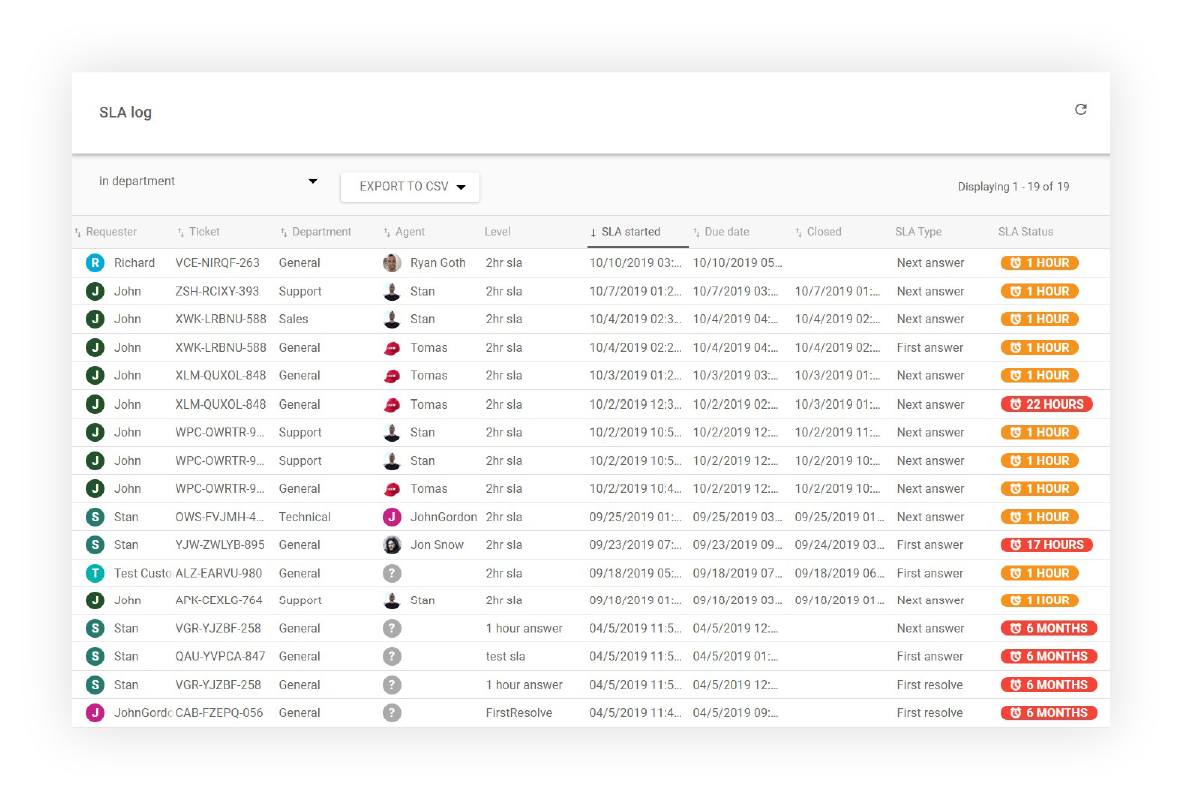
Task: Click the red 6 MONTHS status badge
Action: point(1048,628)
